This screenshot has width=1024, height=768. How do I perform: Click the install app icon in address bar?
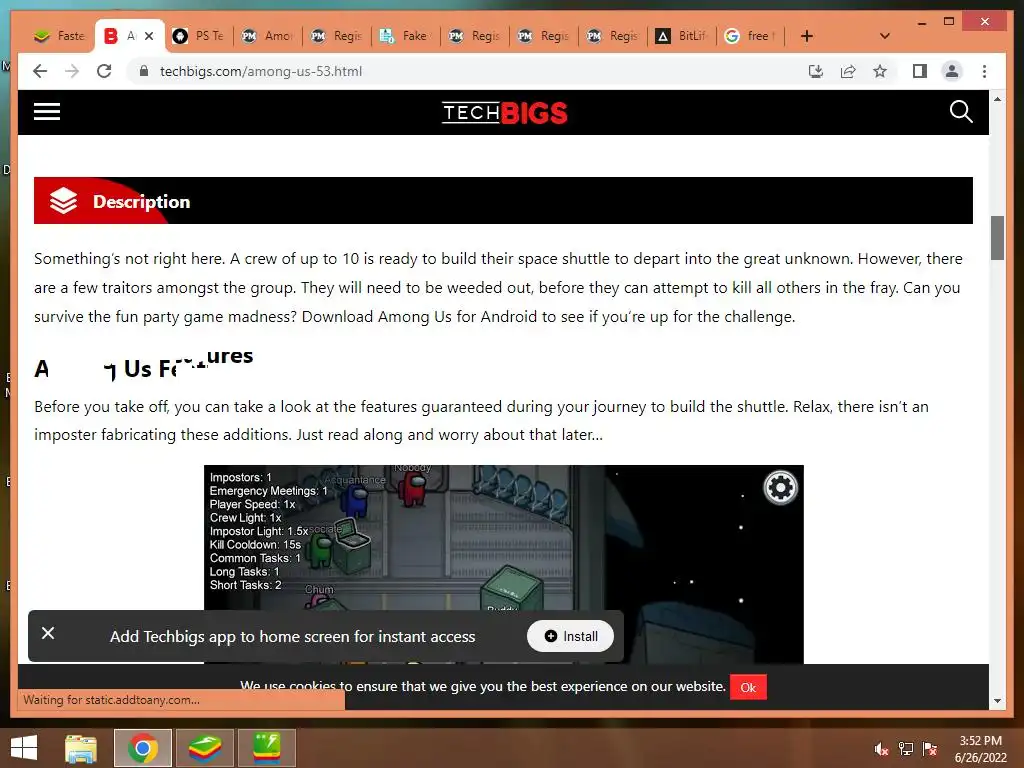pos(816,71)
